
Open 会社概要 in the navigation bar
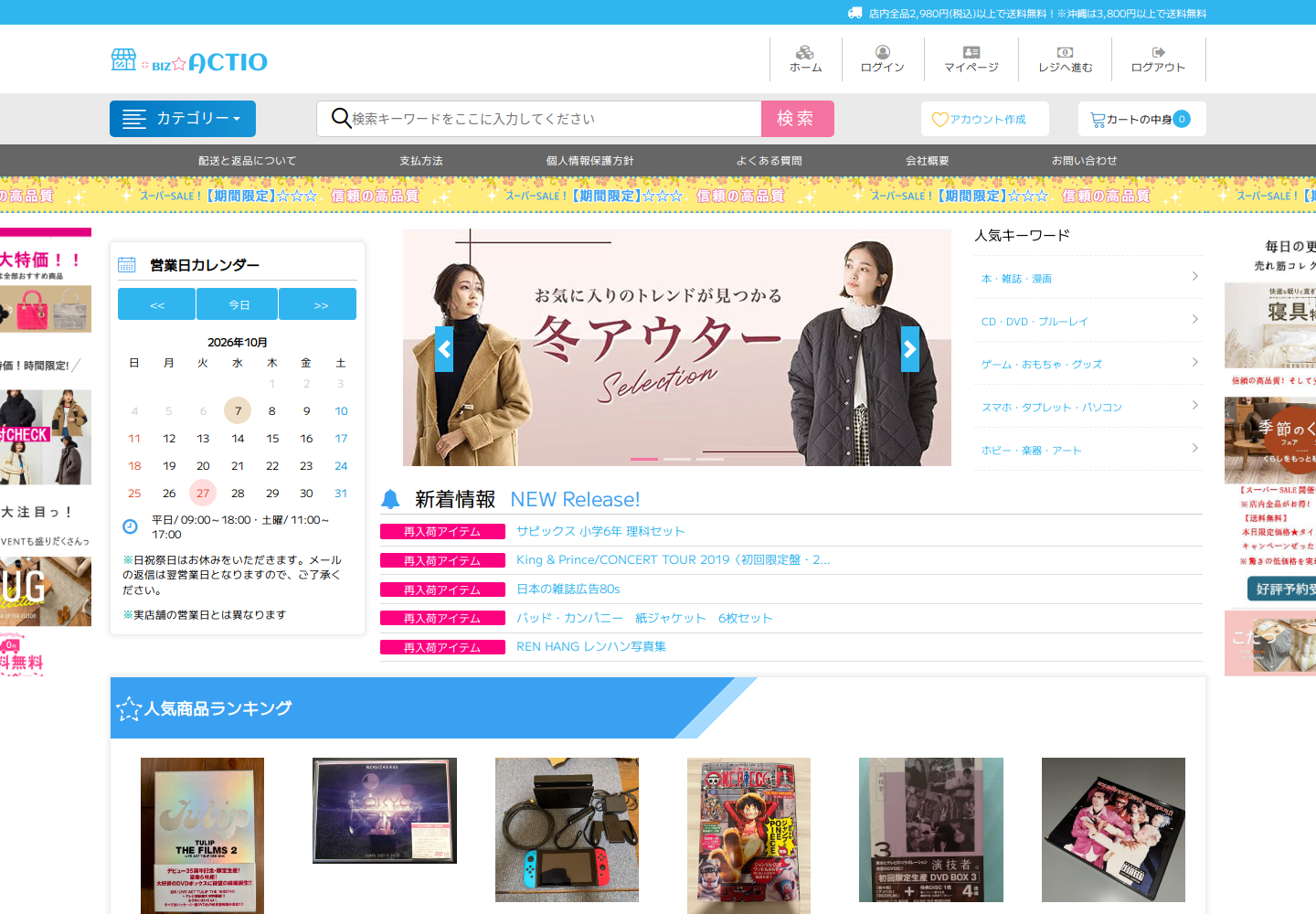(x=928, y=161)
